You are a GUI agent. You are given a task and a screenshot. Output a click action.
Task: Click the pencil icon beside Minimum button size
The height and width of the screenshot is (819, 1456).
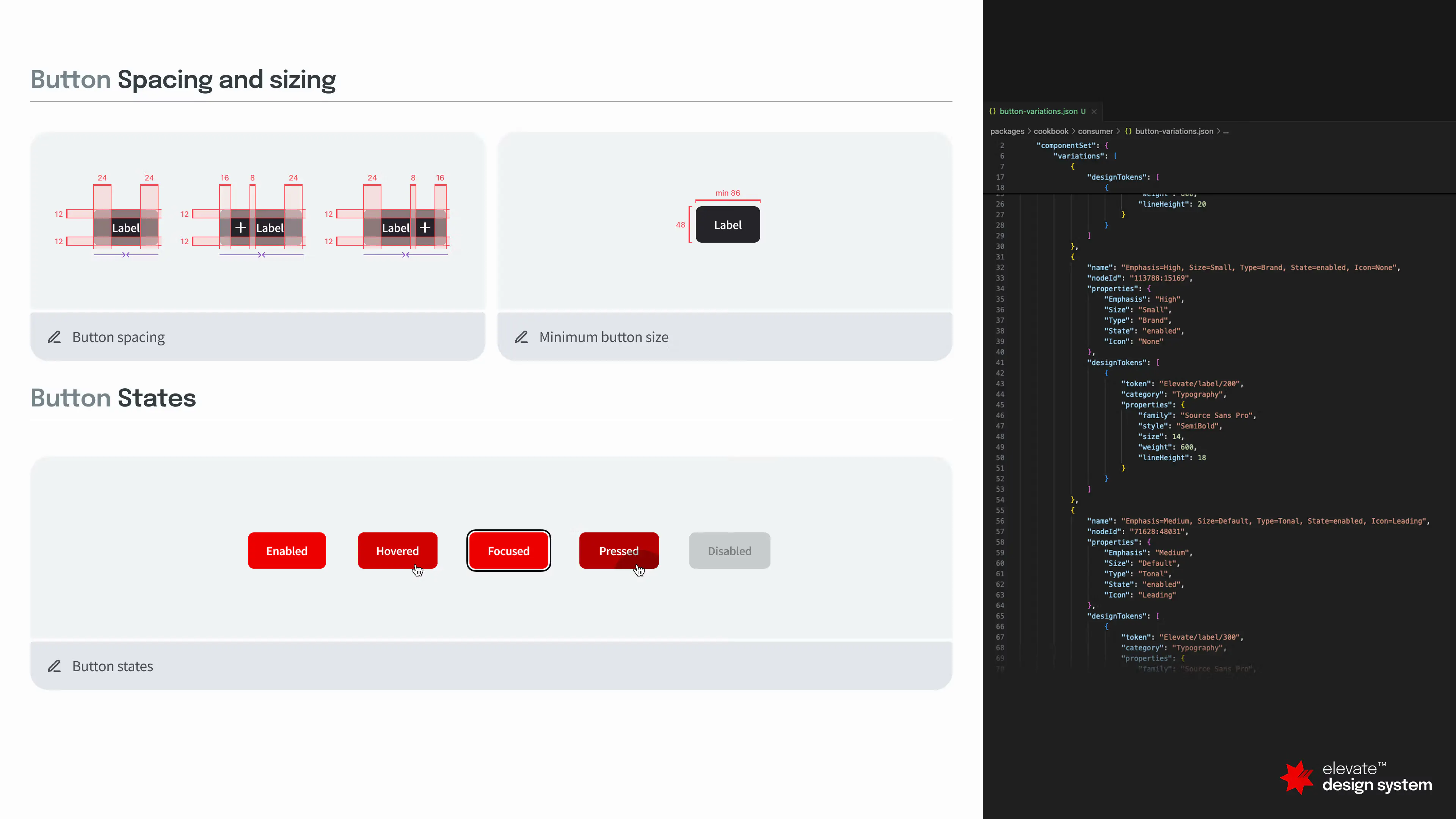pyautogui.click(x=521, y=337)
